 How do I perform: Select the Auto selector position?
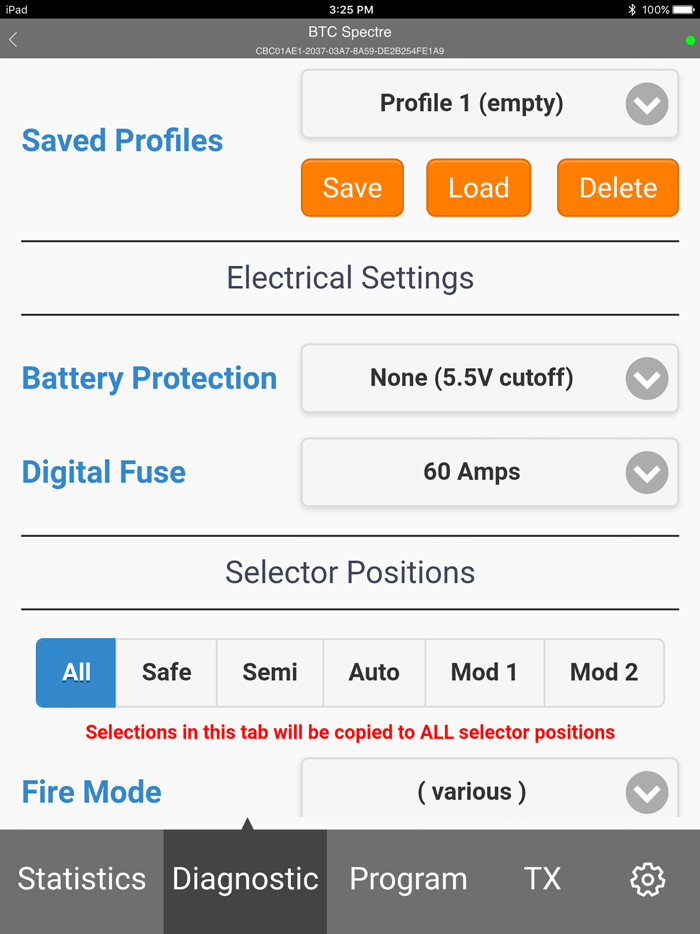click(x=374, y=673)
